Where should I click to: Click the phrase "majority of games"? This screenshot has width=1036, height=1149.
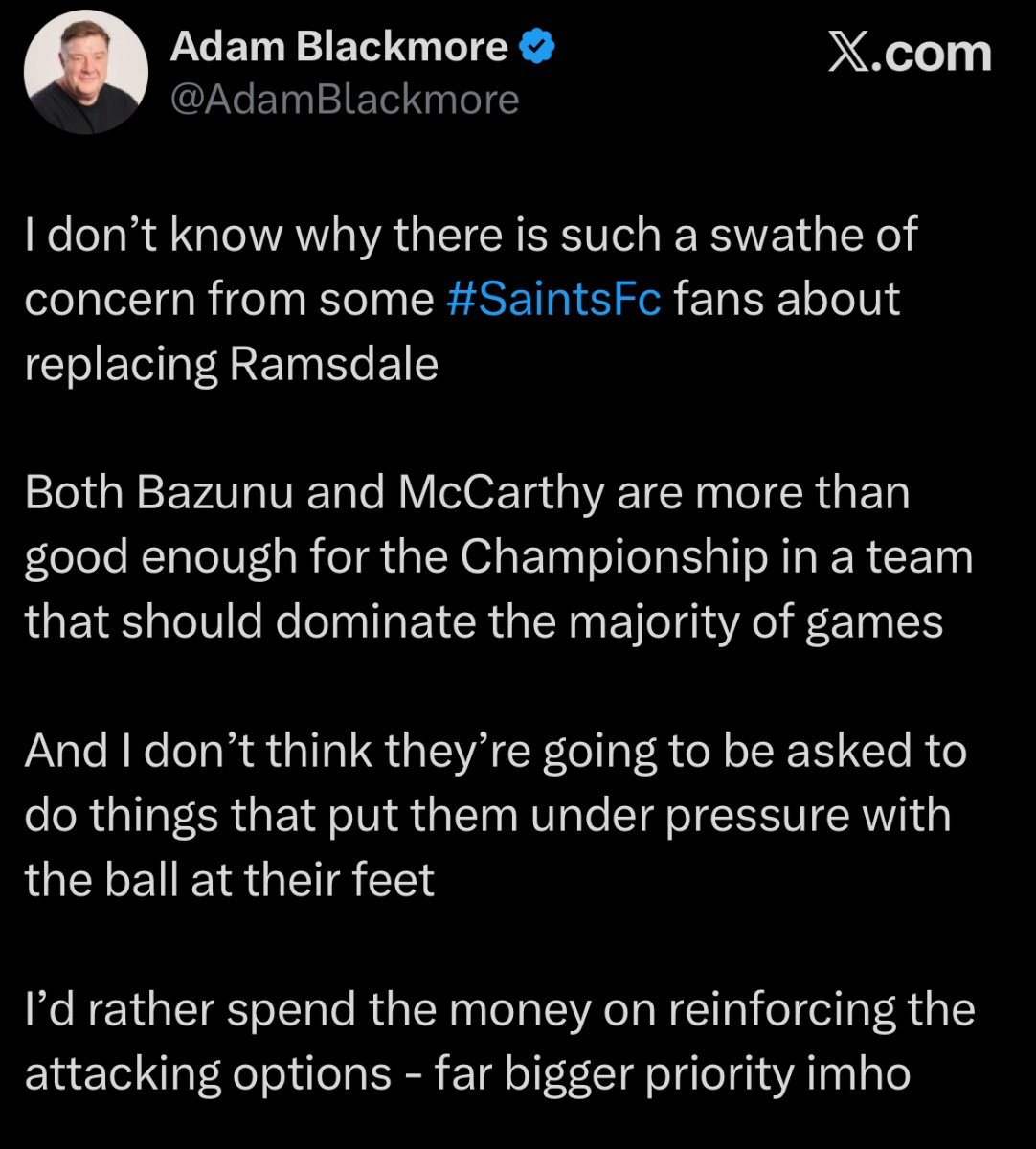point(755,621)
